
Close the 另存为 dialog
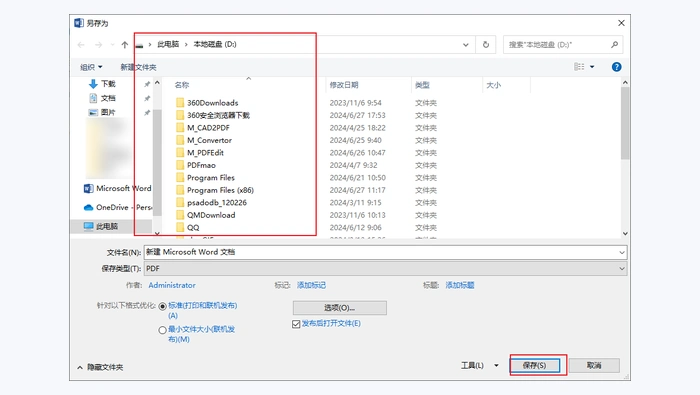621,23
